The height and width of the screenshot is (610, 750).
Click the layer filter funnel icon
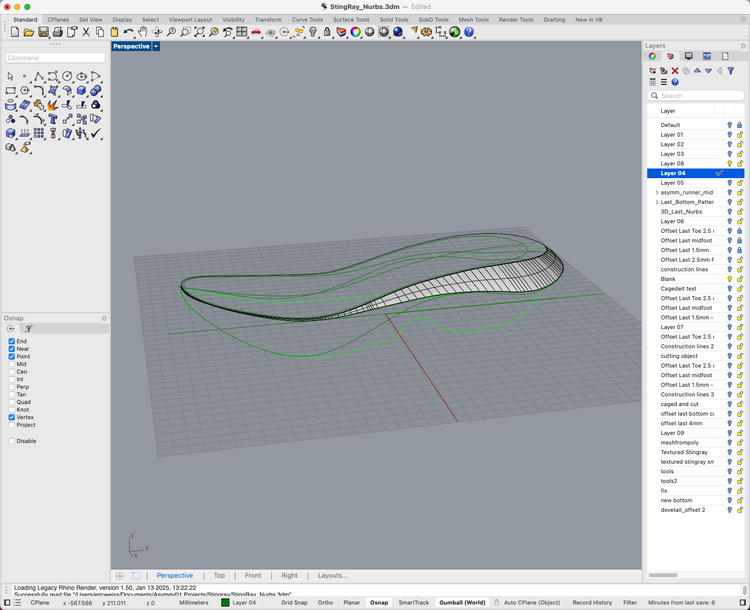click(730, 71)
